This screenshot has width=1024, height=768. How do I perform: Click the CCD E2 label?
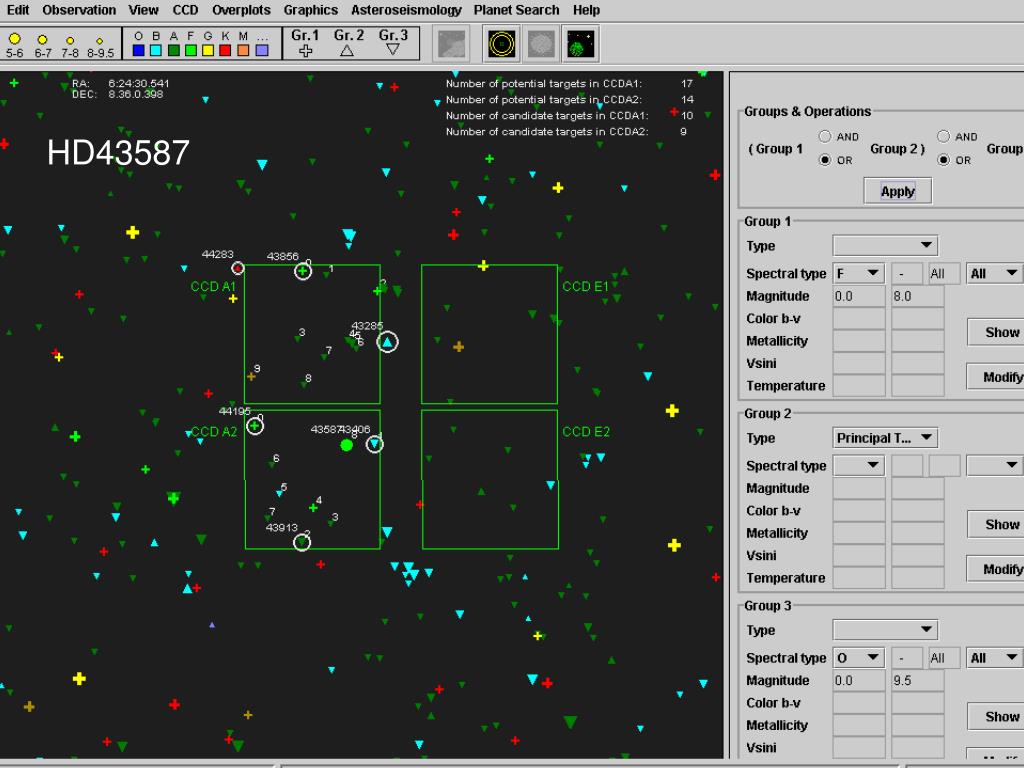[x=586, y=432]
